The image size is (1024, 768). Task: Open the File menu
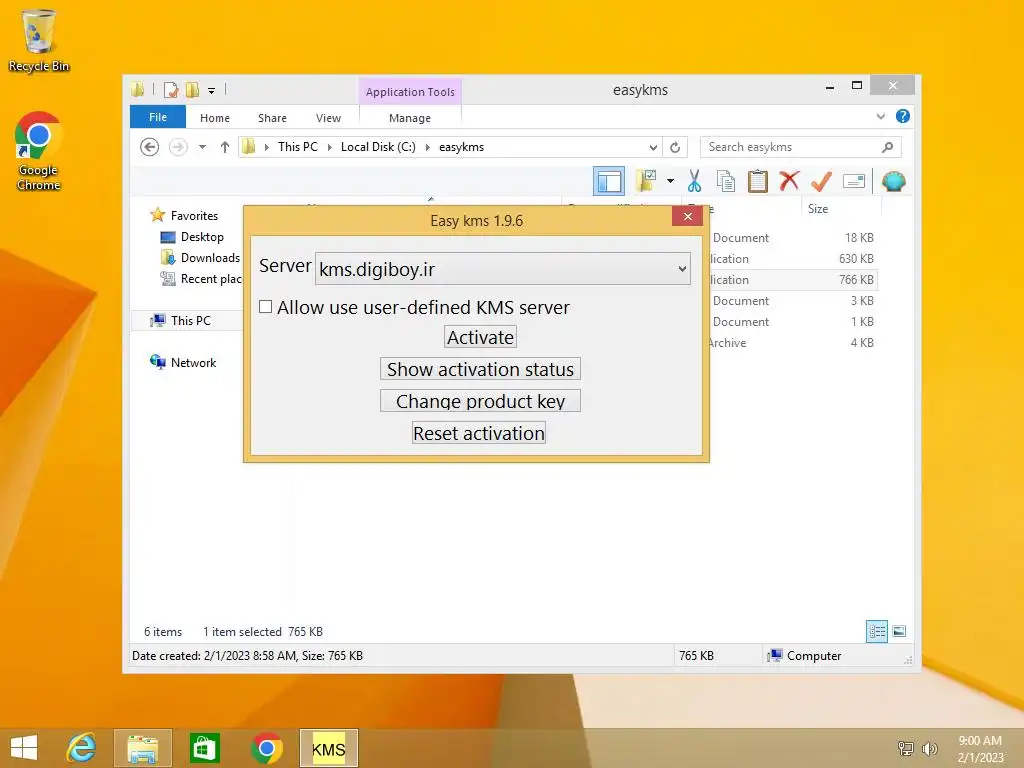157,117
